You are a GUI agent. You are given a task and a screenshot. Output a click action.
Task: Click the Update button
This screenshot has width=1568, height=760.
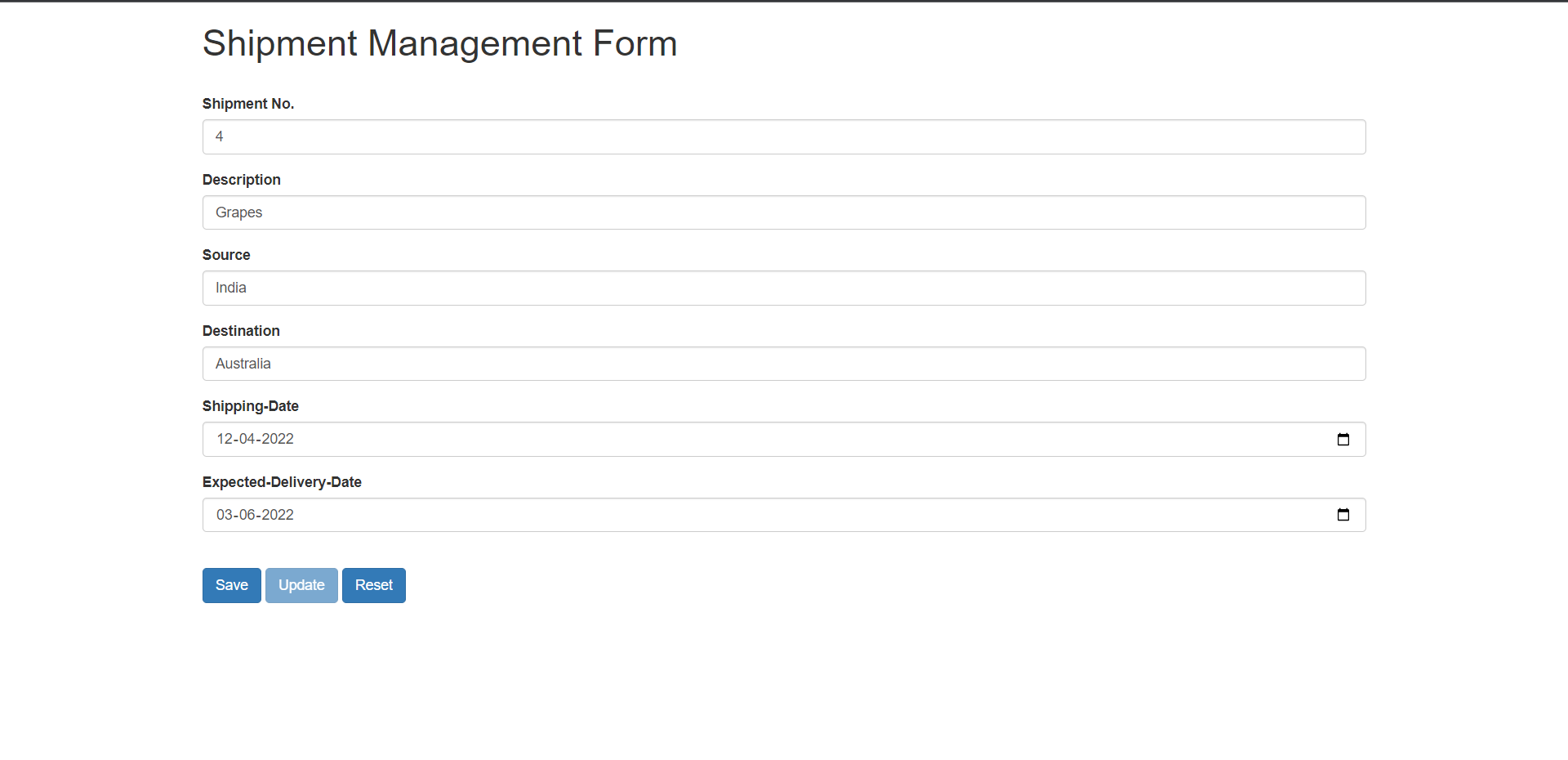click(301, 585)
